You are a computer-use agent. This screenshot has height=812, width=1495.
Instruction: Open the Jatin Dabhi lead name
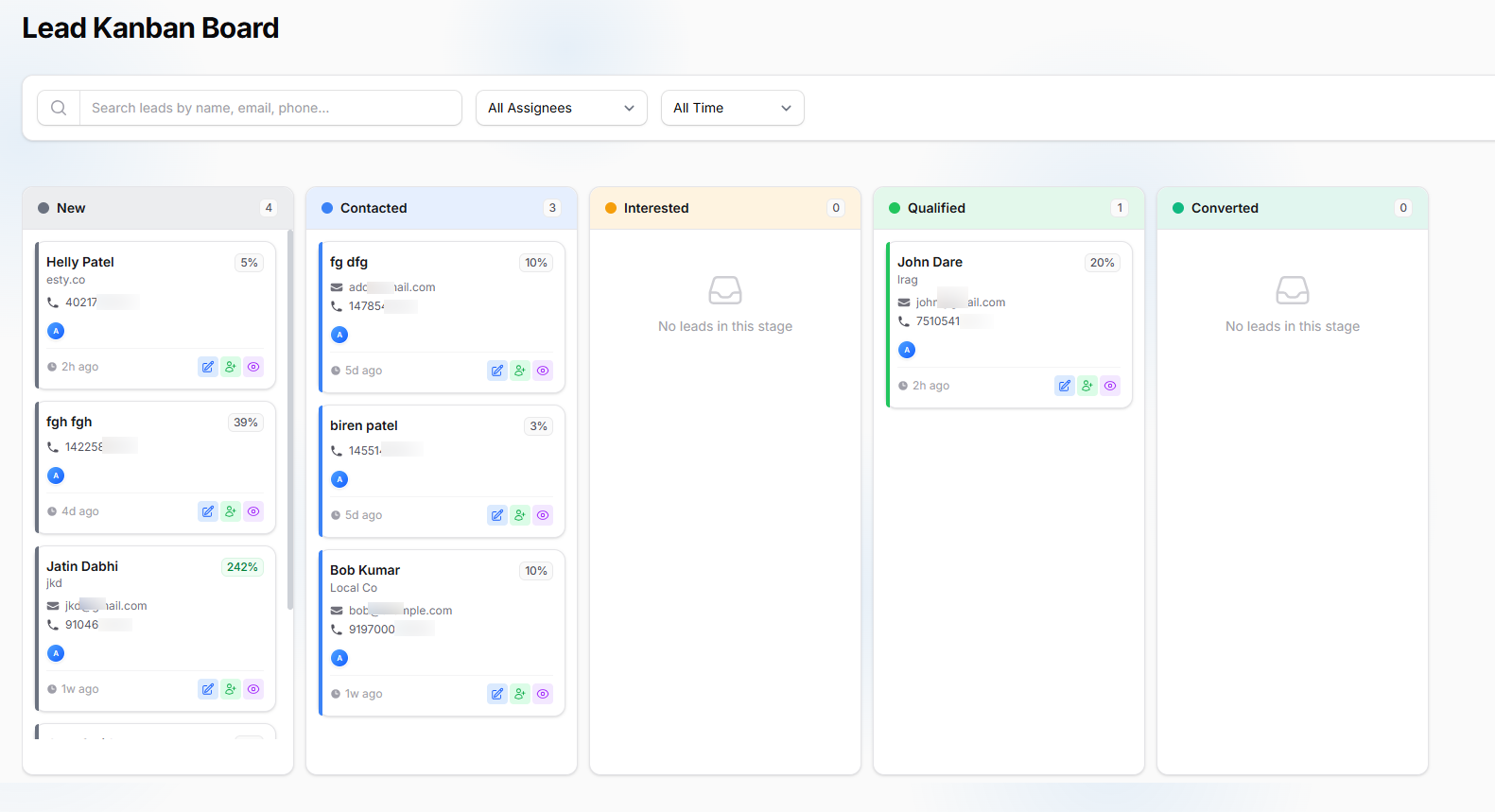[82, 566]
